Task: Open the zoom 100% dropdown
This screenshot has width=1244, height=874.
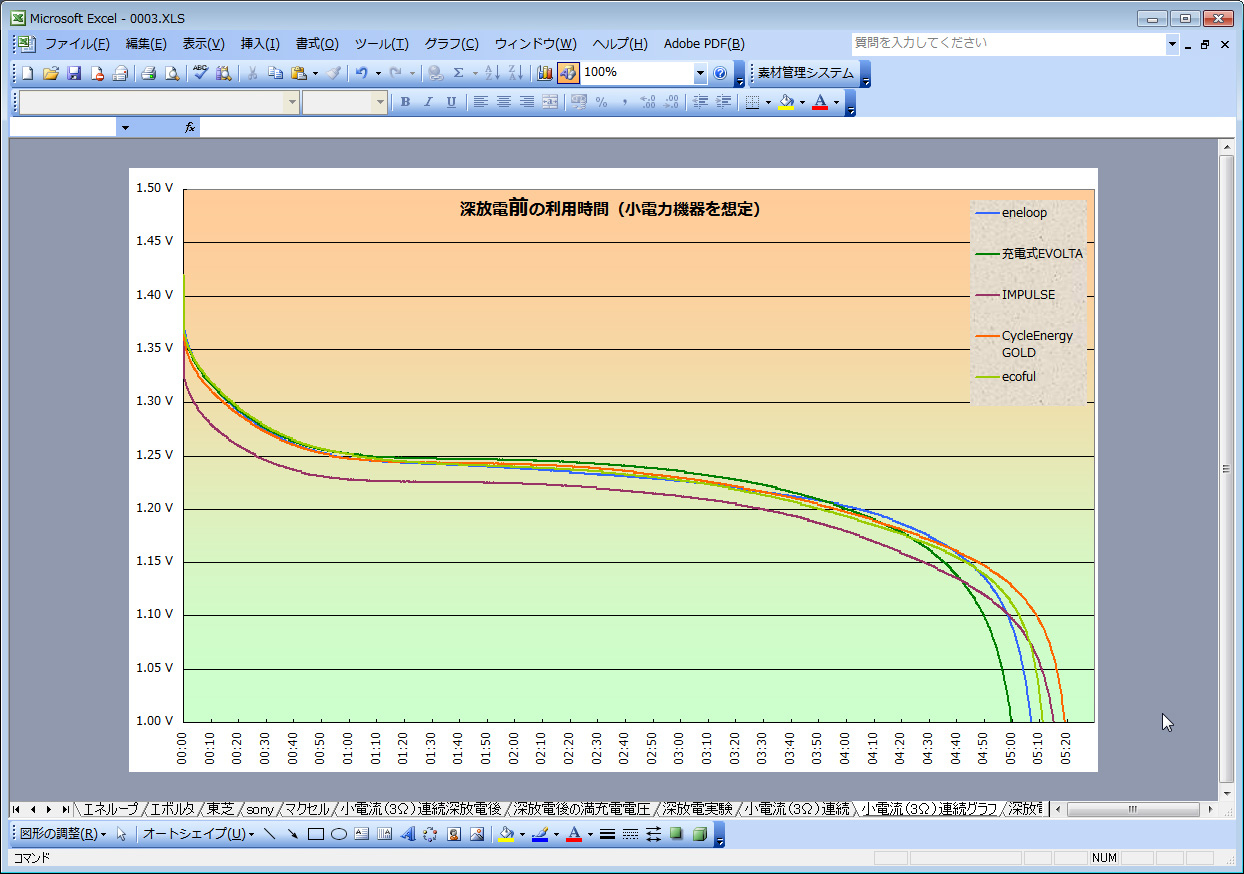Action: [700, 73]
